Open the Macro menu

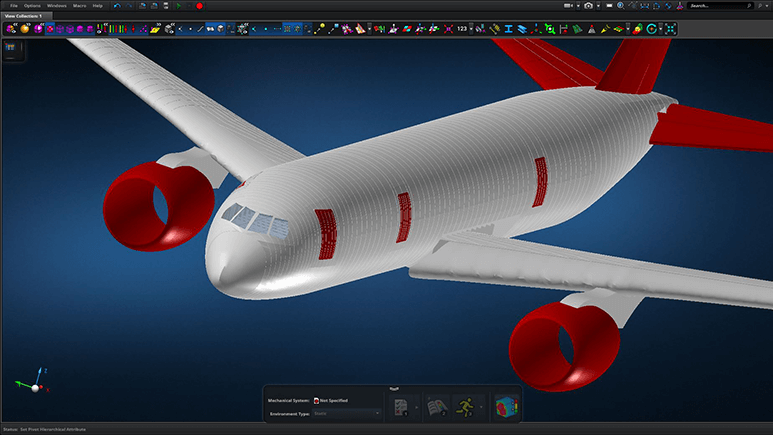pyautogui.click(x=79, y=6)
